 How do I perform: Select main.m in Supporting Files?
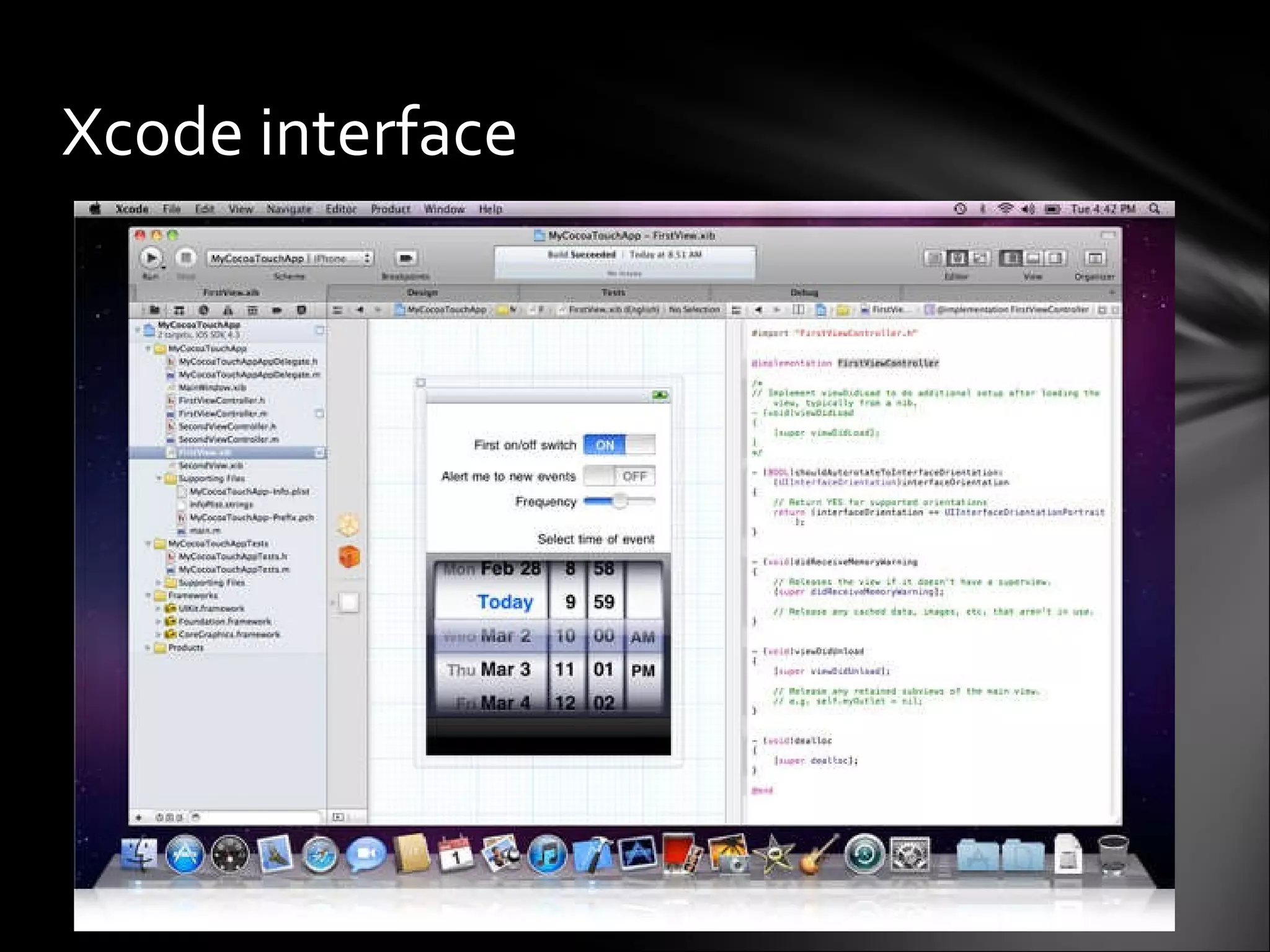[199, 531]
